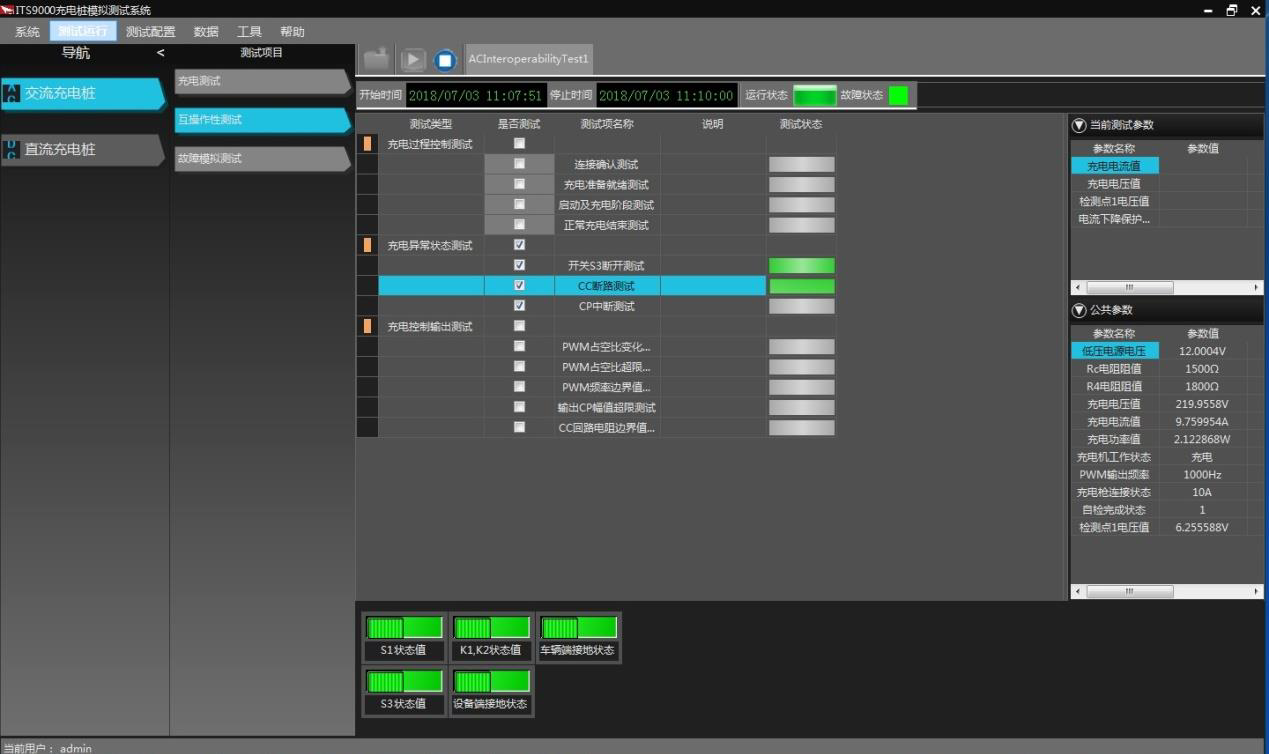This screenshot has width=1269, height=754.
Task: Uncheck the CP中断测试 checkbox
Action: (x=519, y=306)
